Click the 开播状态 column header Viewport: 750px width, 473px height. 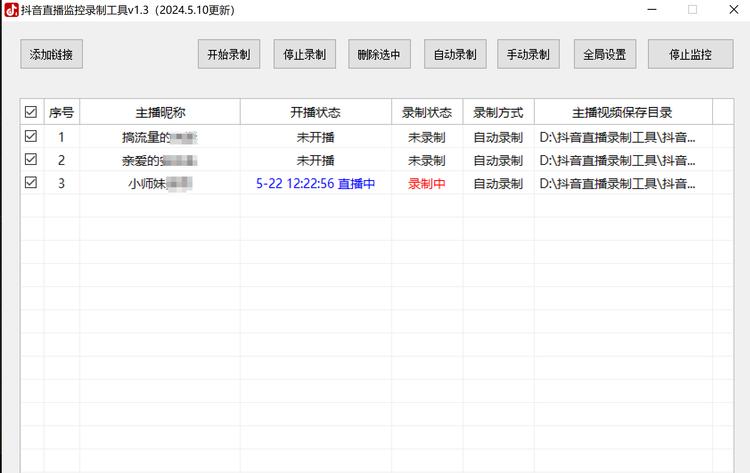click(316, 112)
